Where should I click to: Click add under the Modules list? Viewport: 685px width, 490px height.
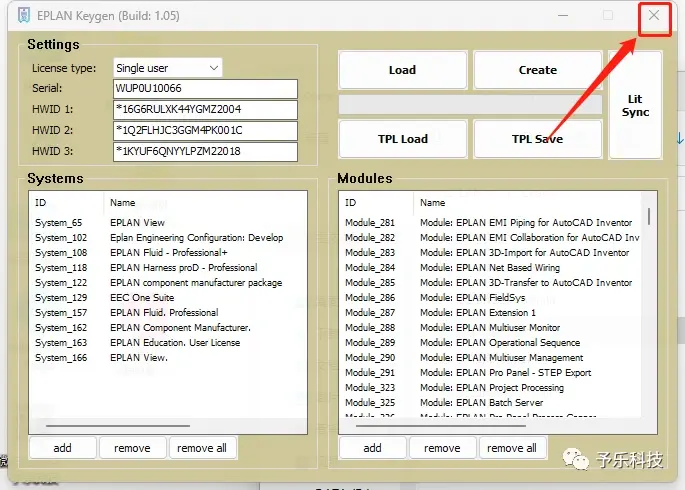tap(373, 448)
